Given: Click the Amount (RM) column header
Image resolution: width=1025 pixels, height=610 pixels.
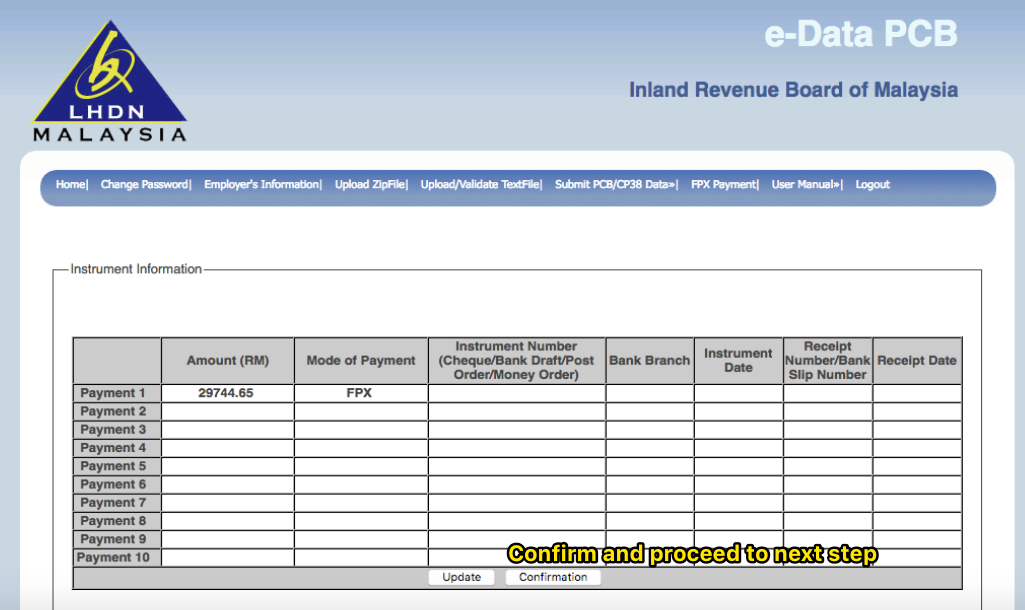Looking at the screenshot, I should click(x=227, y=360).
